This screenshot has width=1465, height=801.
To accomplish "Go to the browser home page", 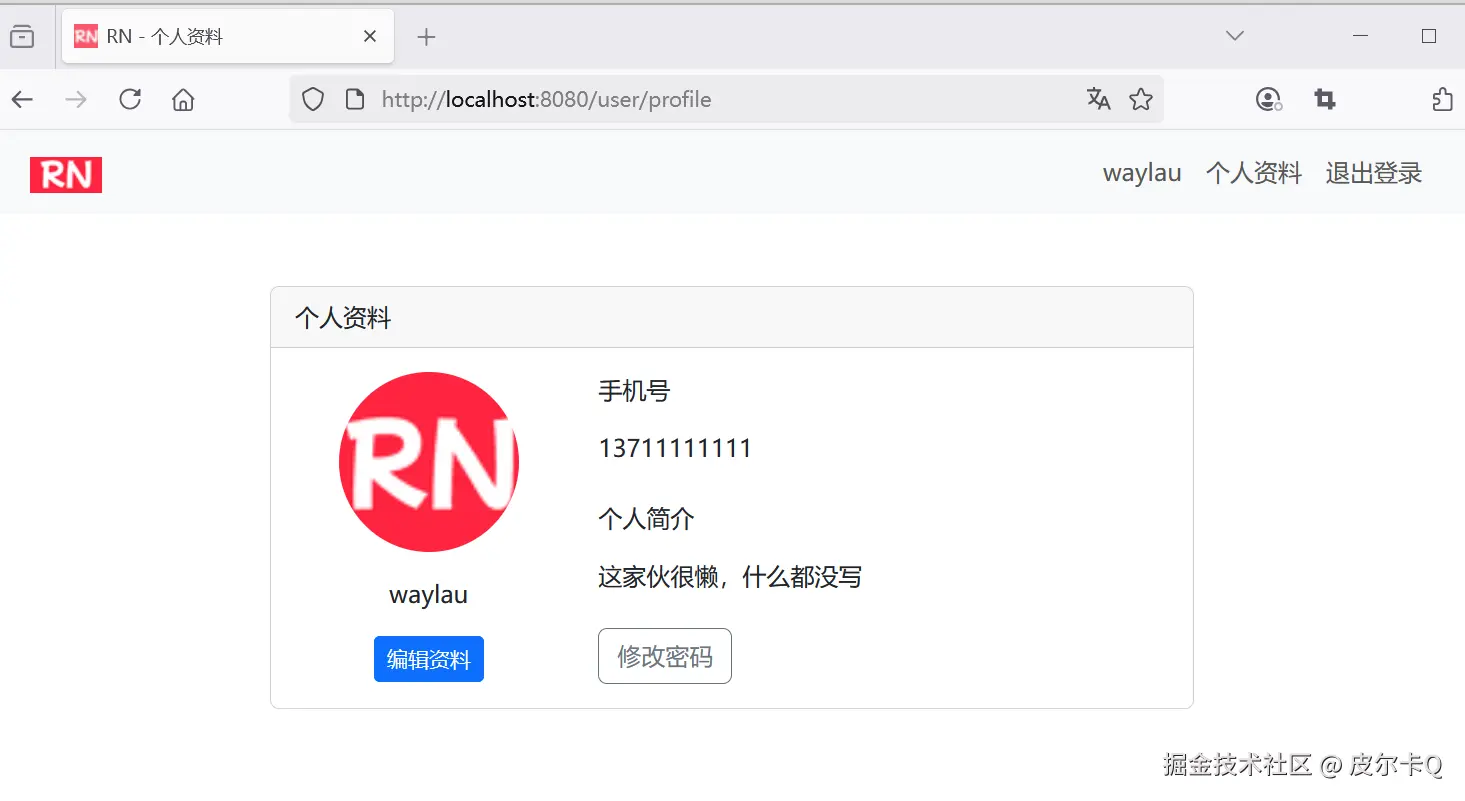I will (x=183, y=99).
